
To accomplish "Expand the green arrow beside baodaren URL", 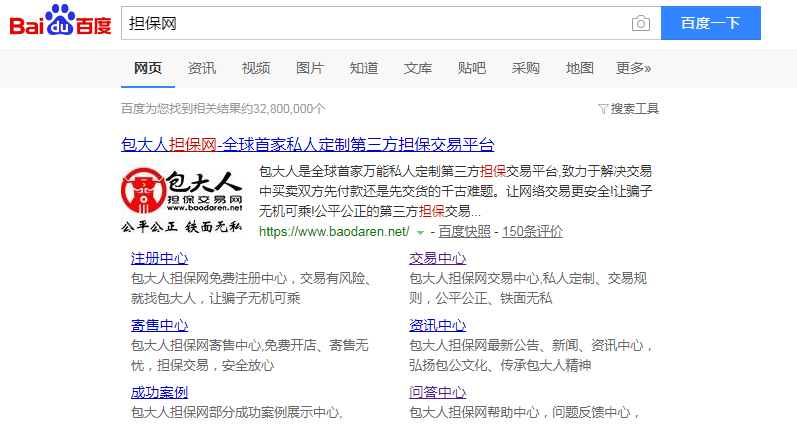I will point(421,232).
